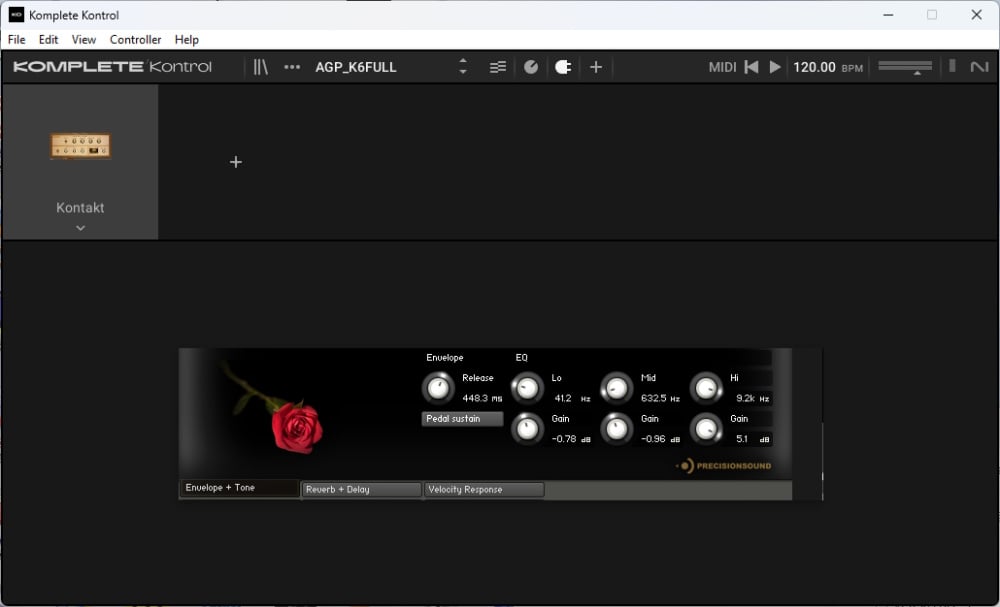Click the plus icon in header toolbar

596,67
